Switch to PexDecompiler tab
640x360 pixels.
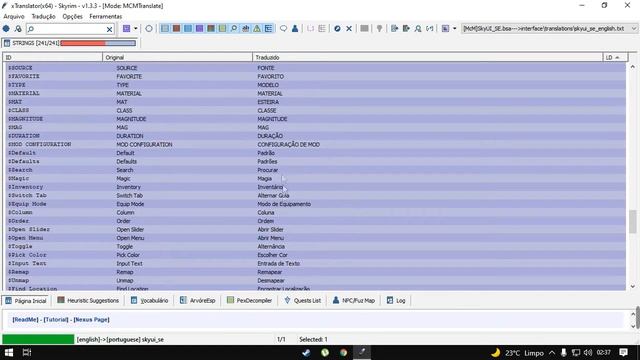[x=249, y=300]
